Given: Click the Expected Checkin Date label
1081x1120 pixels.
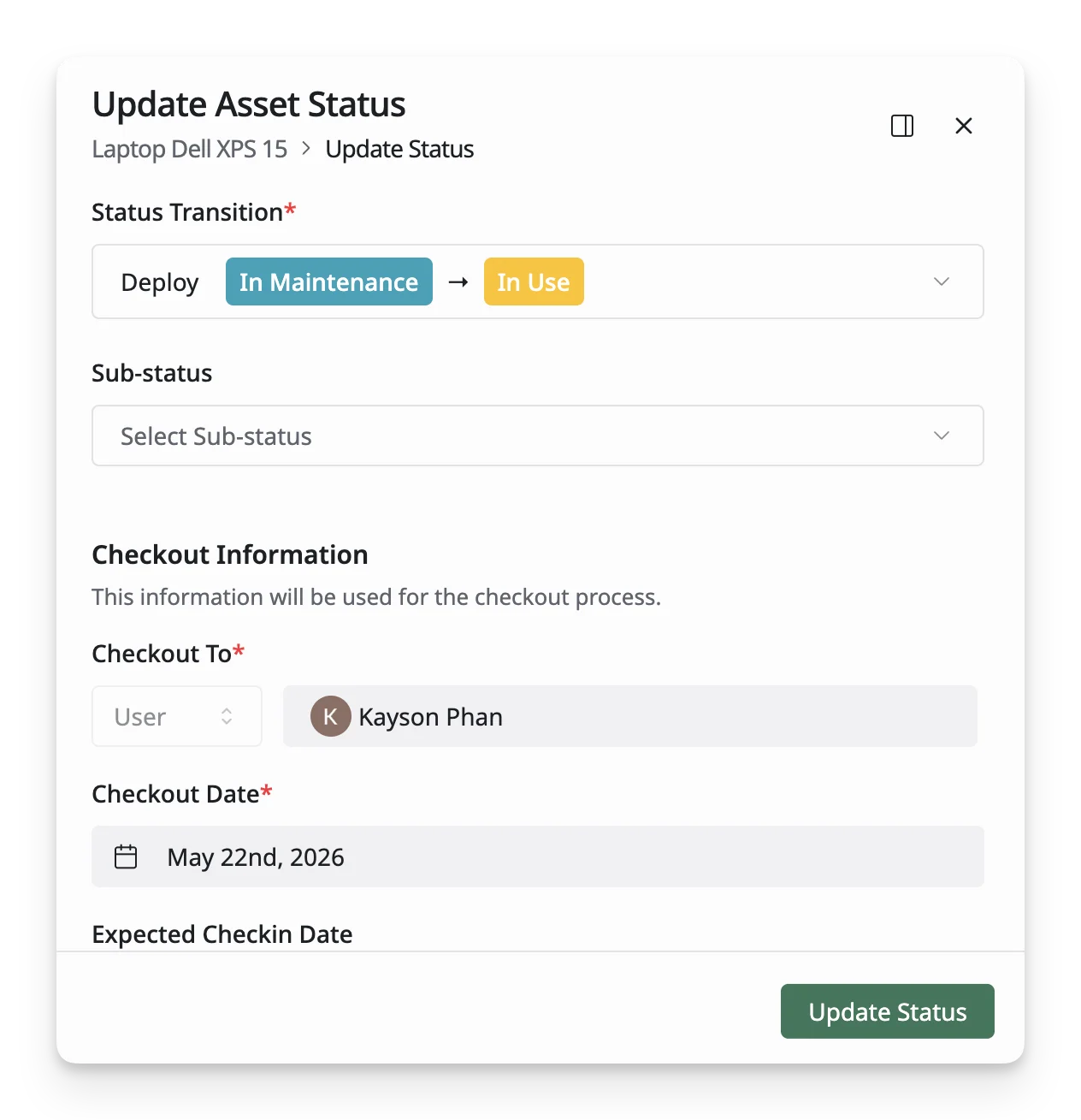Looking at the screenshot, I should [x=222, y=933].
